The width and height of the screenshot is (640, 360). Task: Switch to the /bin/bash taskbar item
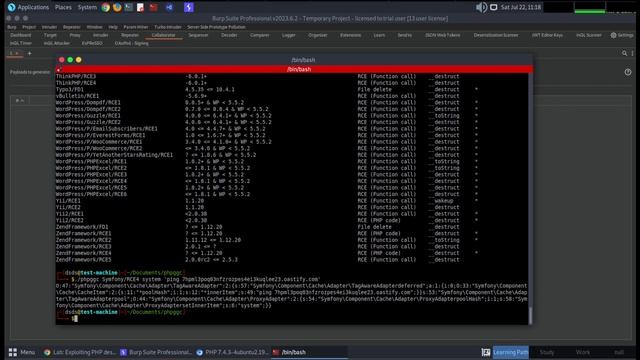point(309,352)
